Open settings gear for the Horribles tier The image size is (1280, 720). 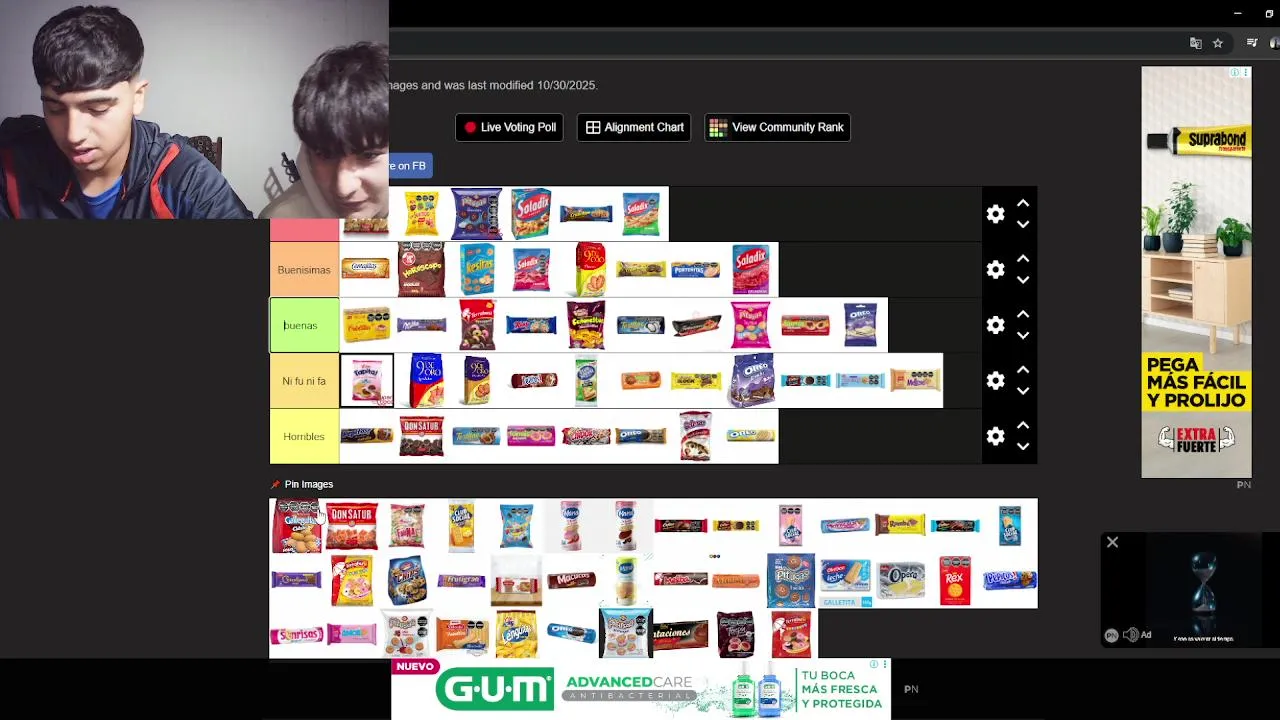995,436
